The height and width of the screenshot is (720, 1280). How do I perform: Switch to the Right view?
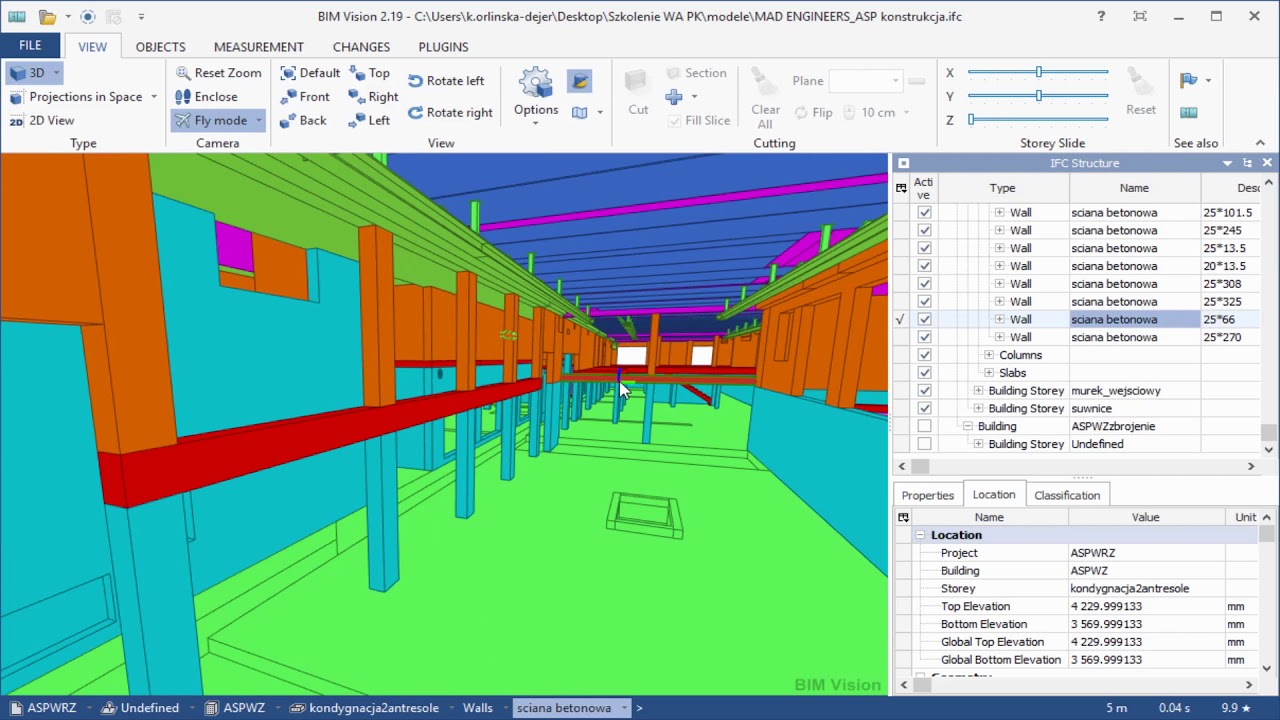point(373,97)
